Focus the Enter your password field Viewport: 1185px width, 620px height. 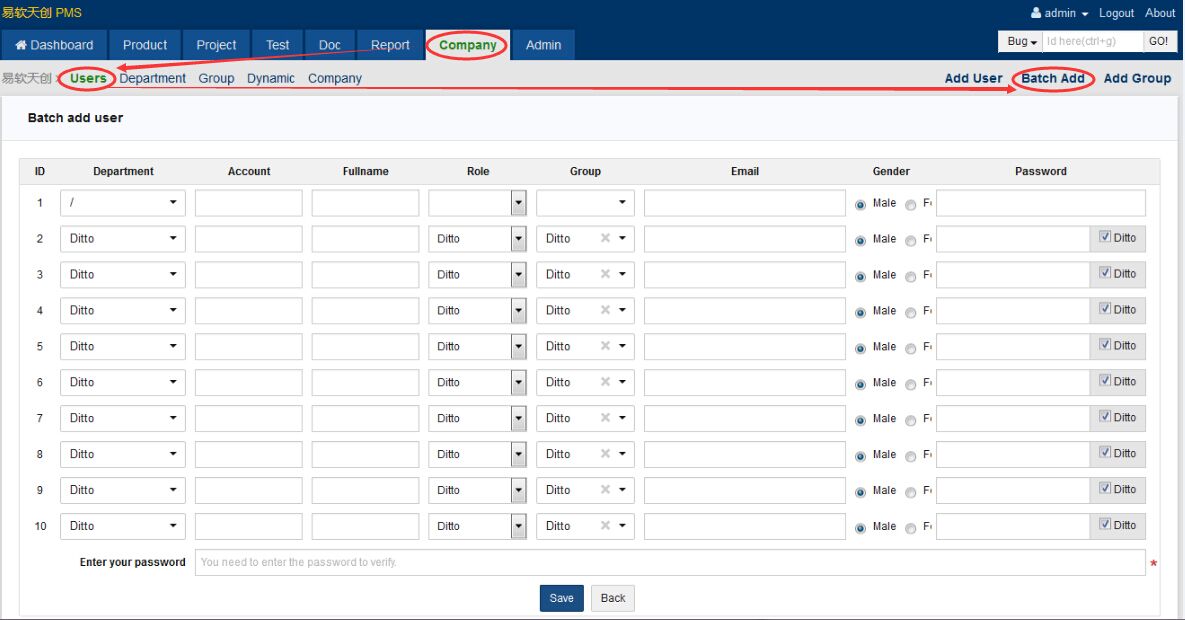coord(670,563)
